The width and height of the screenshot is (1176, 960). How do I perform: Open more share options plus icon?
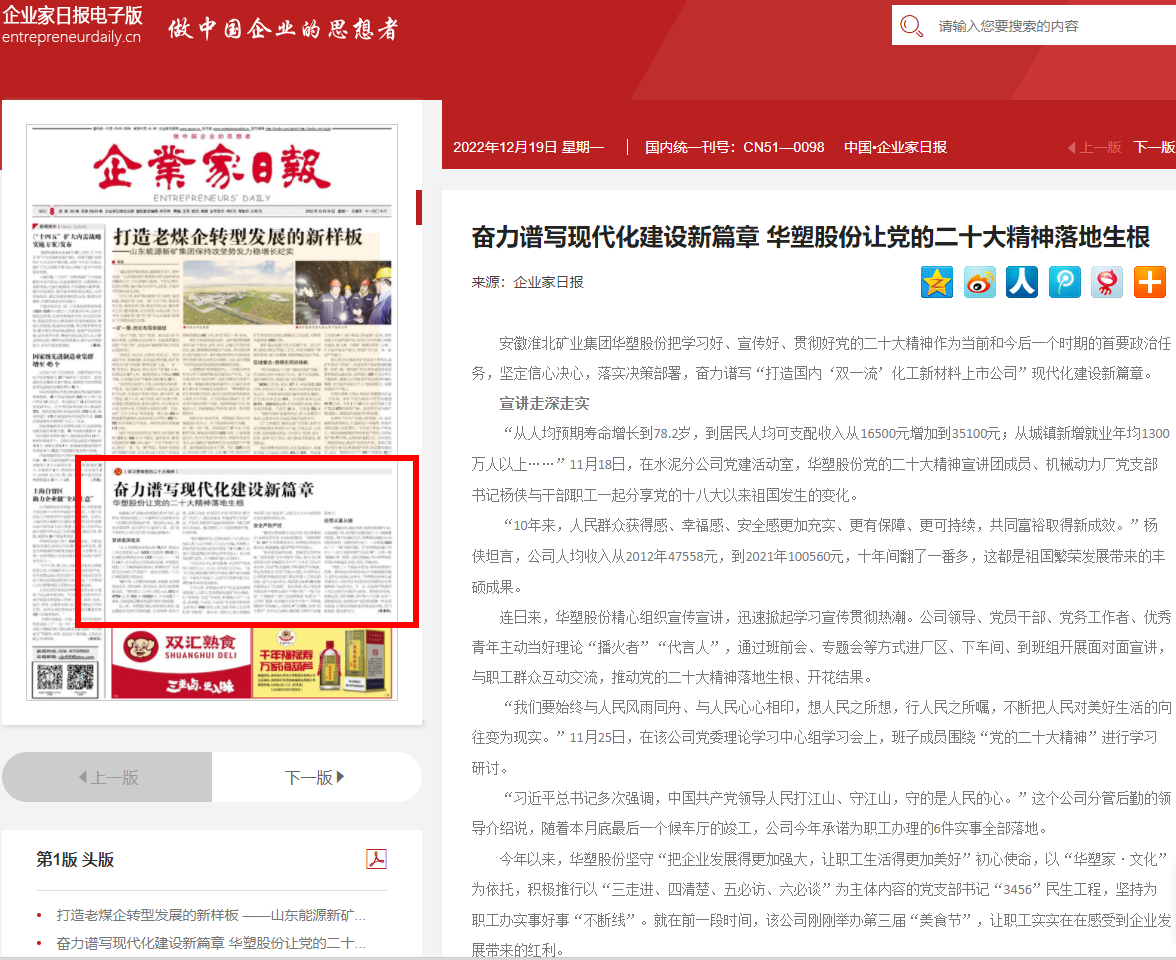[x=1150, y=282]
